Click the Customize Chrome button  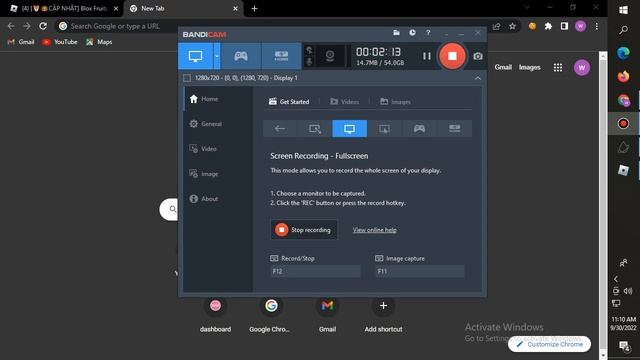tap(549, 344)
